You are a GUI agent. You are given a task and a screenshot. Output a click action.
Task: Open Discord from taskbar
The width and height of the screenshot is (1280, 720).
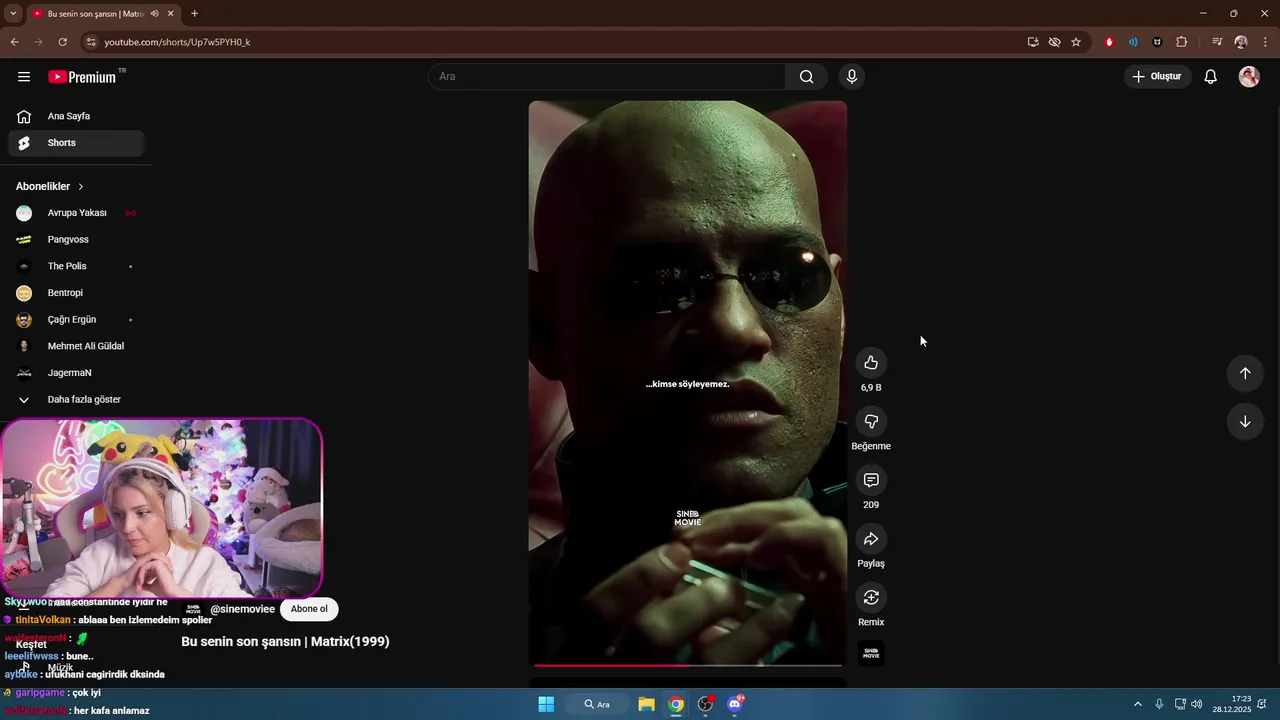[736, 704]
